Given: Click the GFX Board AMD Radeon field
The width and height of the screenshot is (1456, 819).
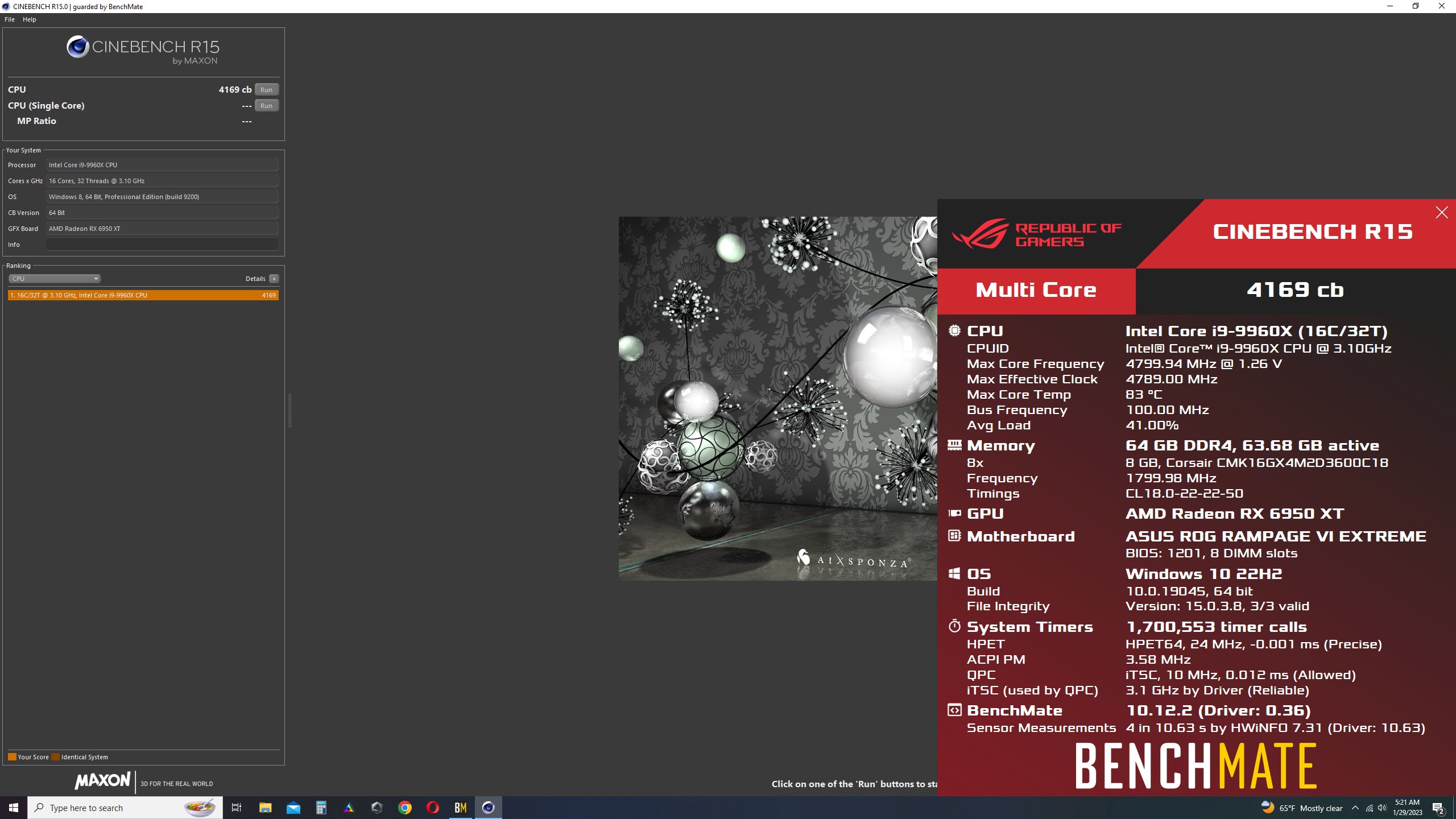Looking at the screenshot, I should tap(162, 229).
